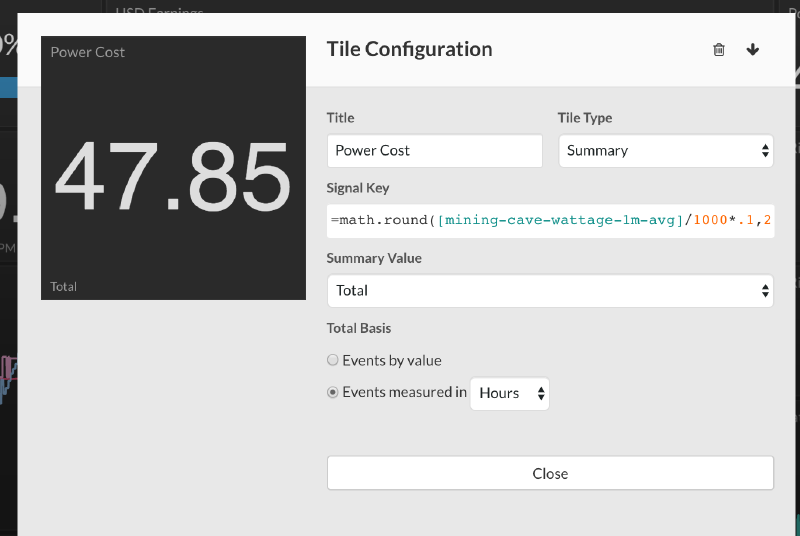Image resolution: width=800 pixels, height=536 pixels.
Task: Click the Title label above the text field
Action: click(340, 118)
